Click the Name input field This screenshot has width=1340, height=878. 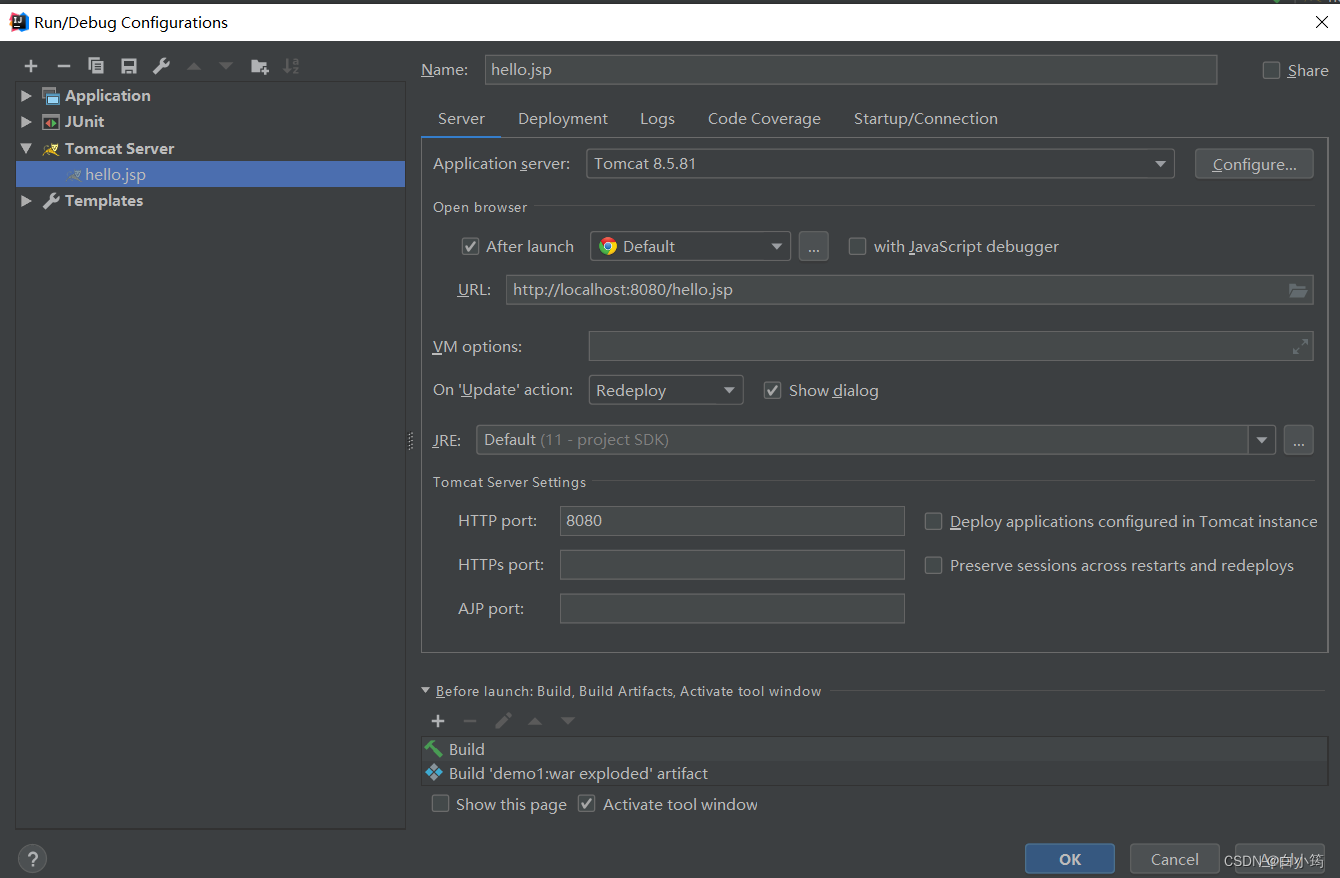pyautogui.click(x=851, y=70)
